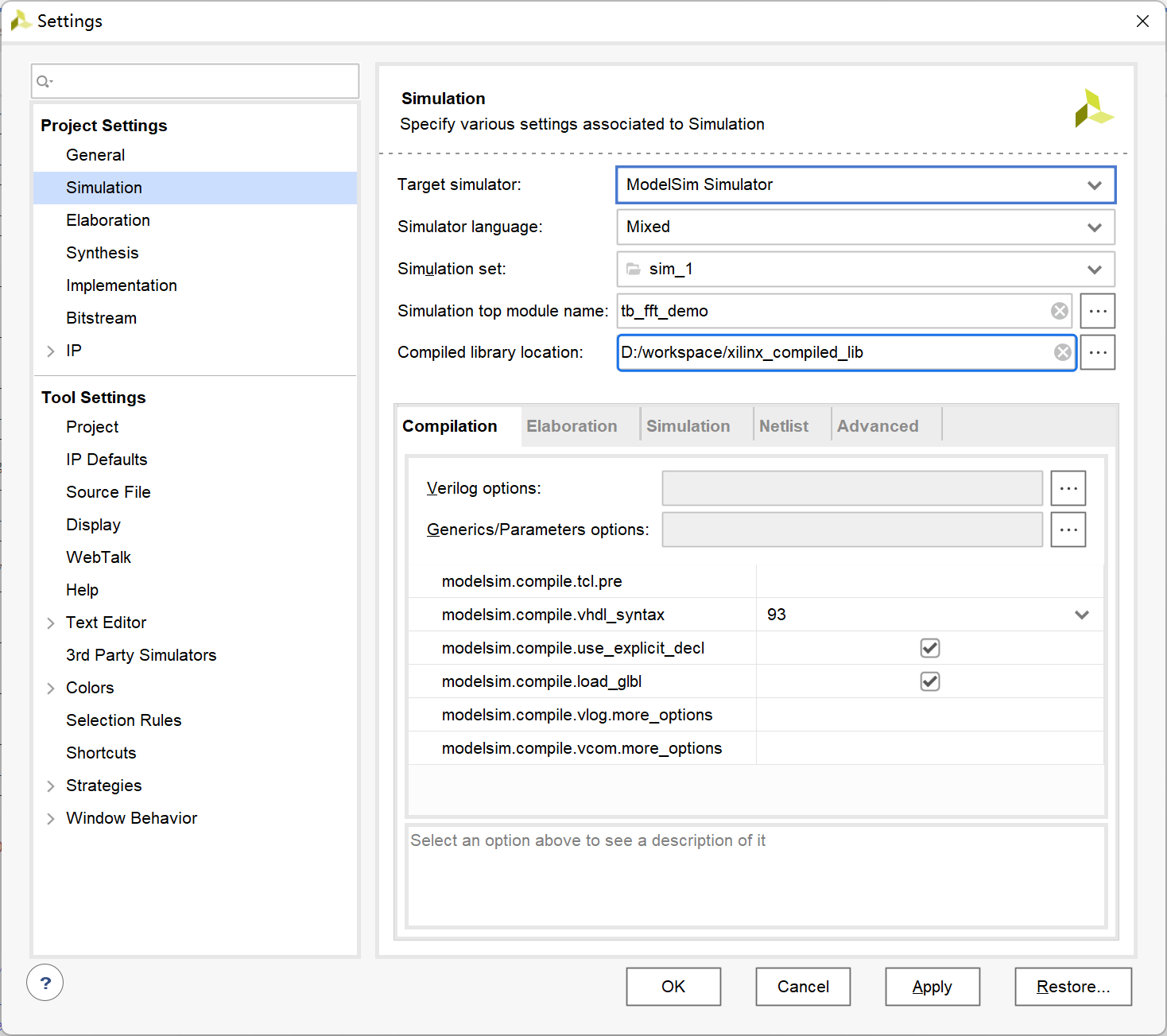Select WebTalk in Tool Settings
The width and height of the screenshot is (1167, 1036).
(99, 557)
